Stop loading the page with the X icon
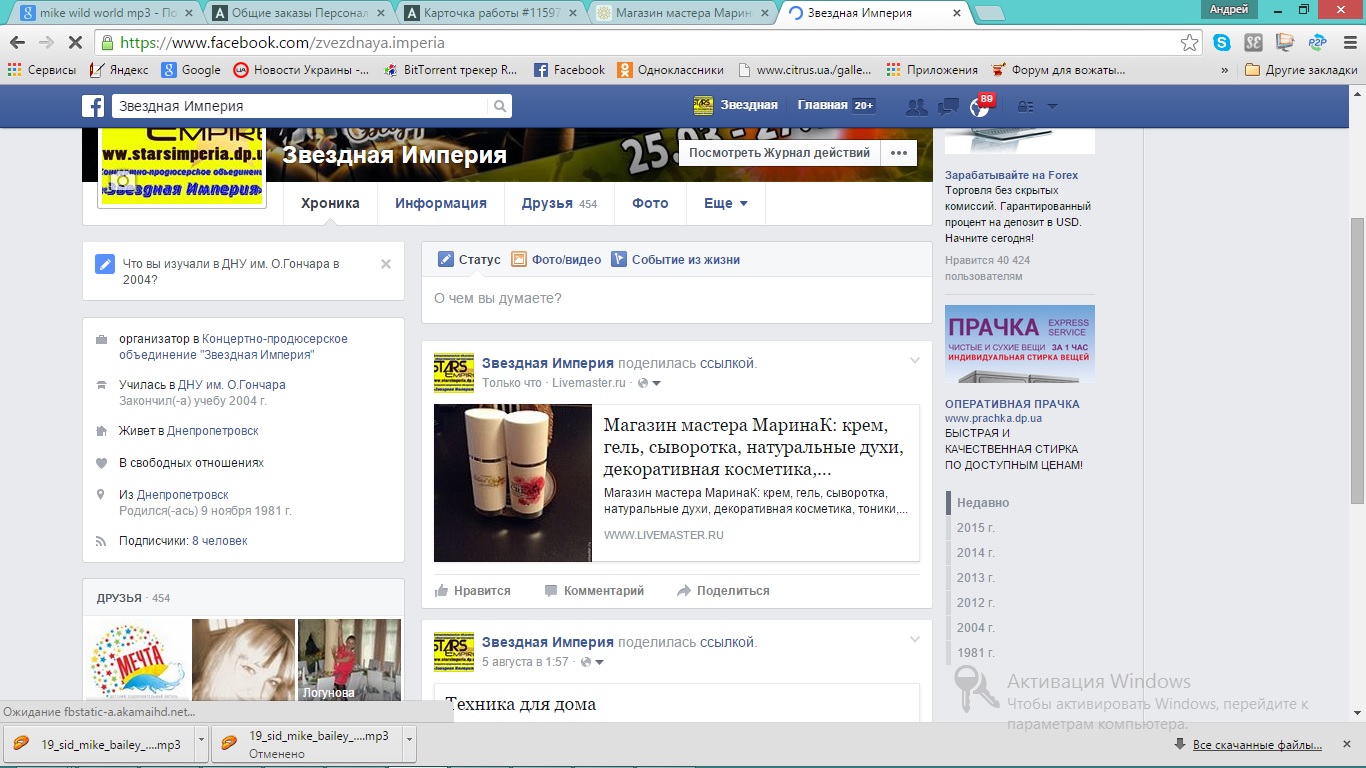The width and height of the screenshot is (1366, 768). point(77,43)
